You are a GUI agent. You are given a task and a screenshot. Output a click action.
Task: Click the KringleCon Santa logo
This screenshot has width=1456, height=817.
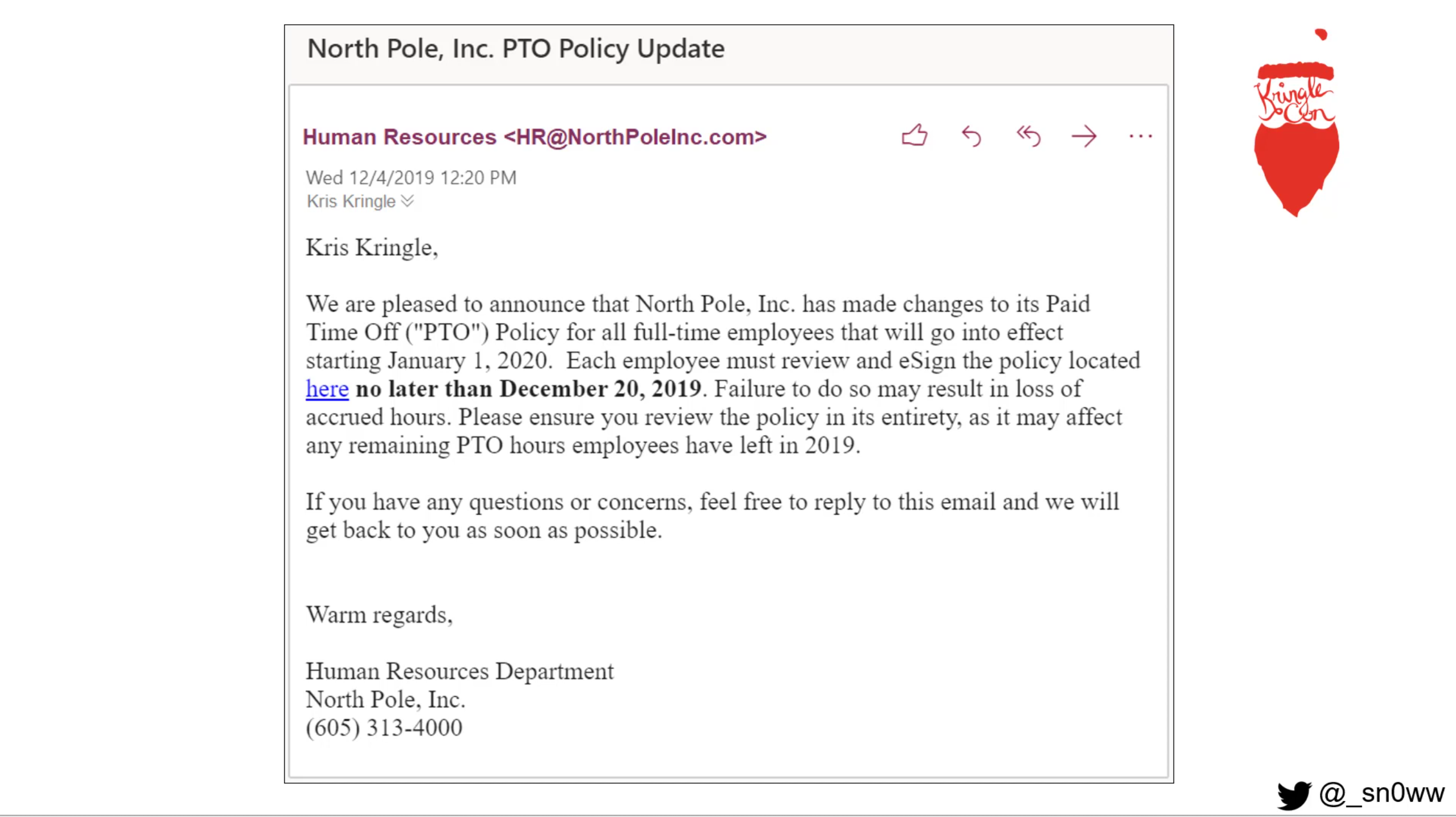click(1296, 123)
